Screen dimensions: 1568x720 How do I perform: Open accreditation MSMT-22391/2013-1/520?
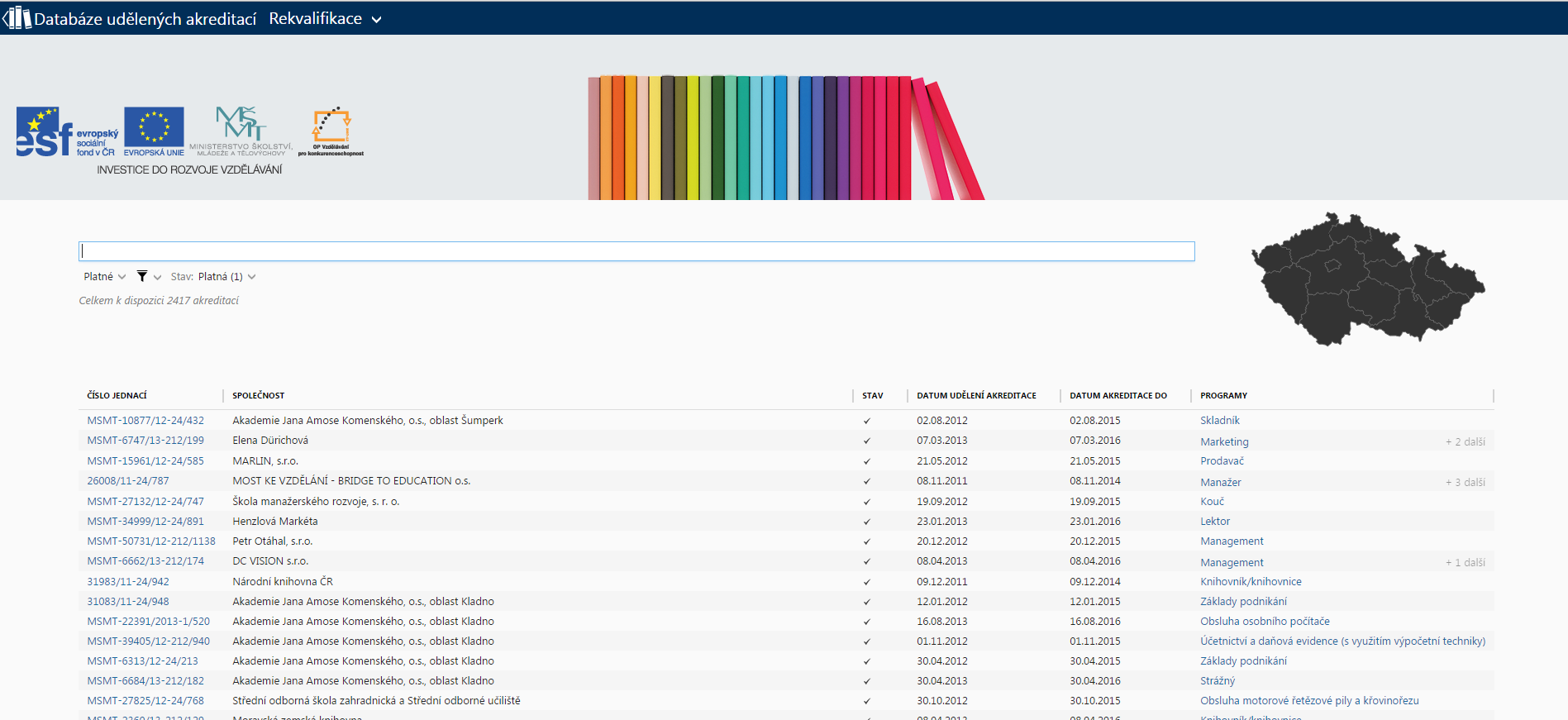(x=149, y=622)
